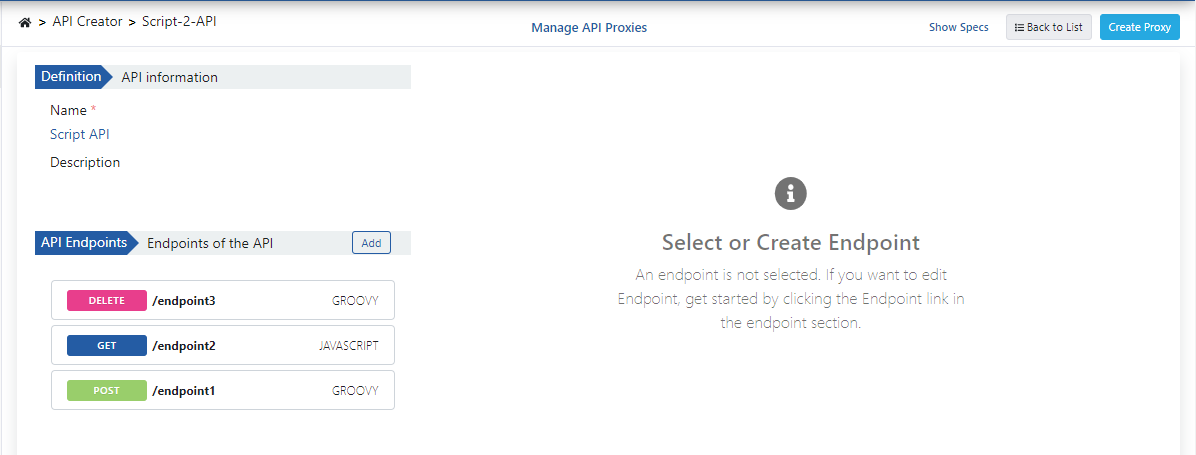Select the Definition tab header
Screen dimensions: 1196x455
click(71, 77)
